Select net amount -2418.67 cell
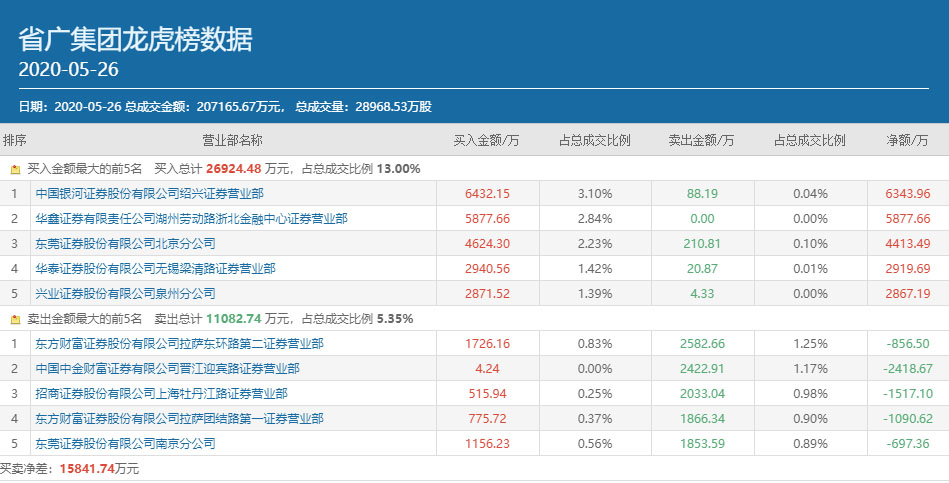The width and height of the screenshot is (949, 483). (908, 369)
